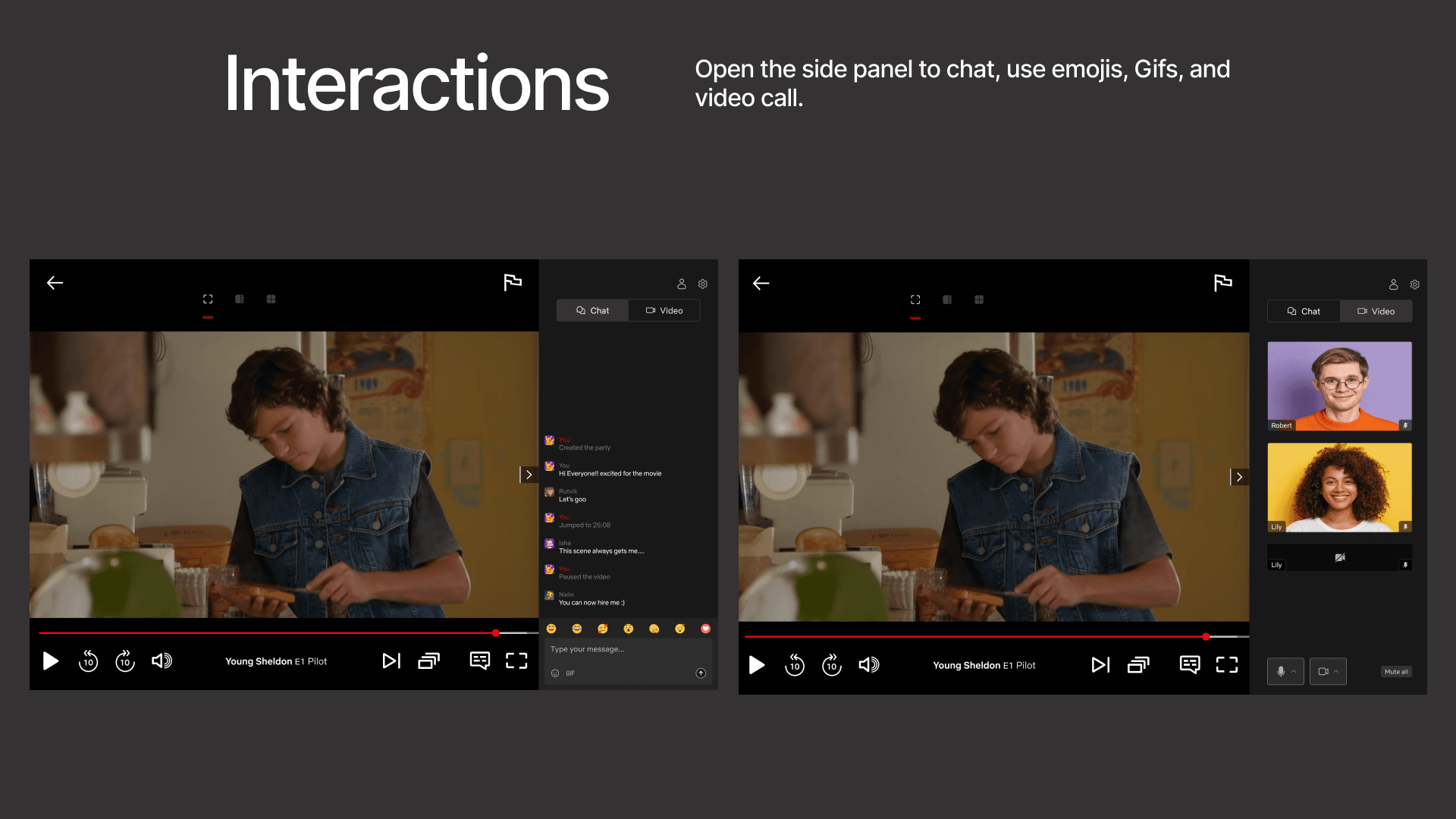
Task: Open episodes list icon in left player
Action: pos(428,661)
